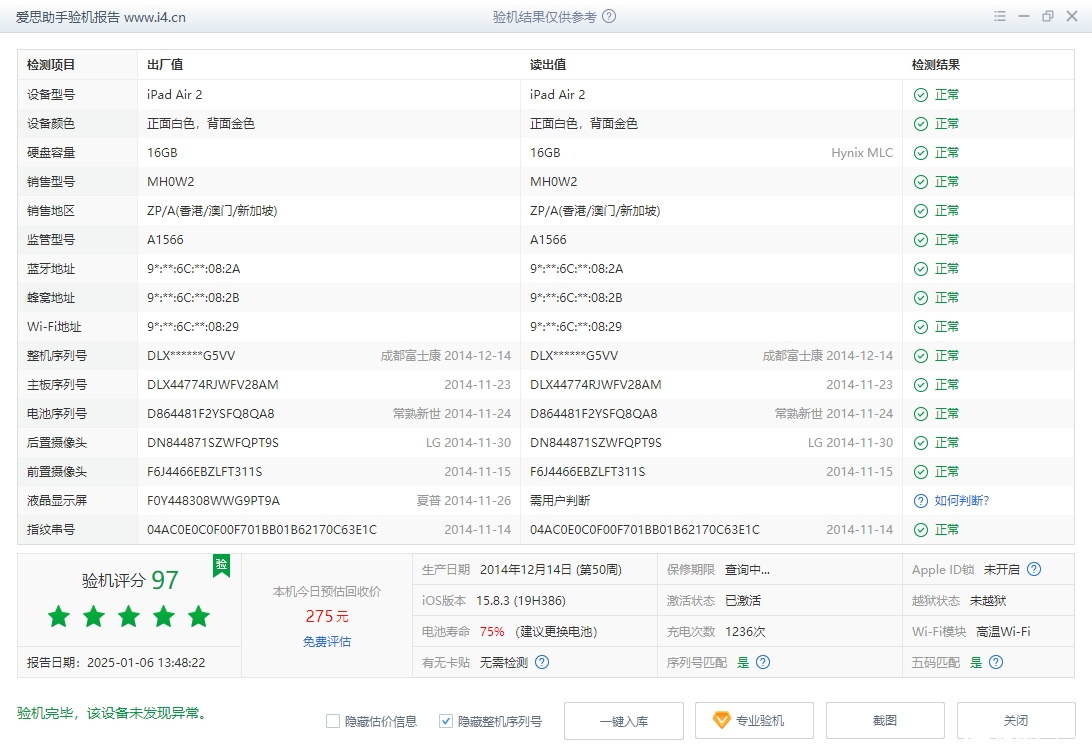The height and width of the screenshot is (756, 1092).
Task: Enable the 隐藏估价信息 checkbox
Action: [x=333, y=721]
